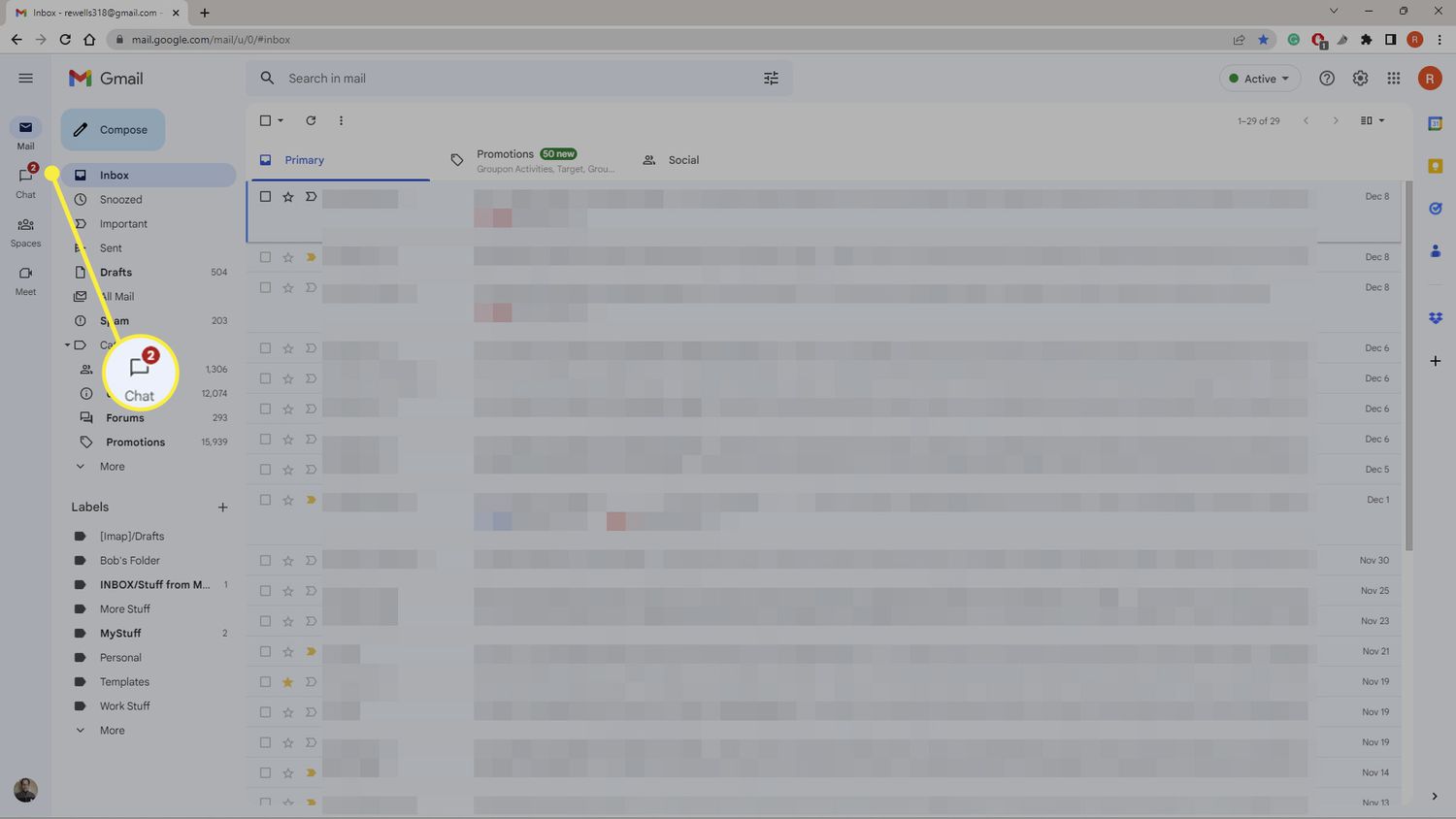Open Meet in left rail
This screenshot has height=819, width=1456.
coord(25,280)
